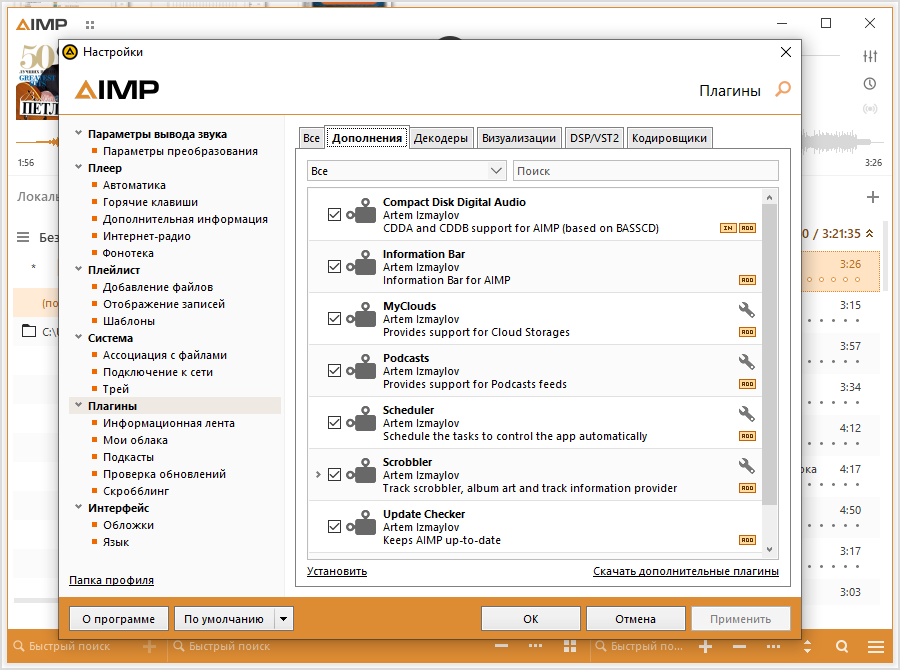Toggle the Podcasts plugin checkbox
Image resolution: width=900 pixels, height=670 pixels.
point(334,370)
